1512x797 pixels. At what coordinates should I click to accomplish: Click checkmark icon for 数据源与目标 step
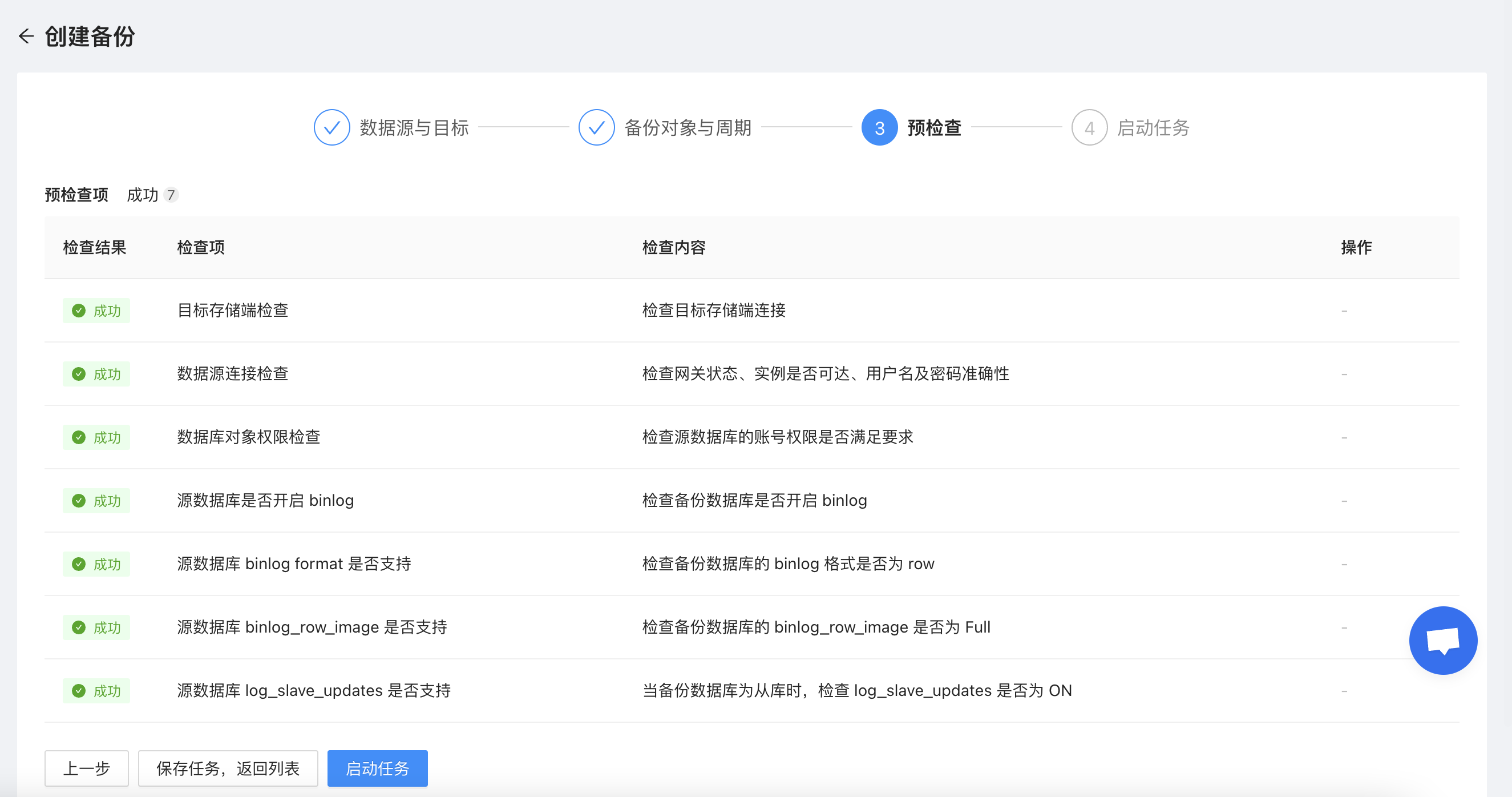coord(331,127)
